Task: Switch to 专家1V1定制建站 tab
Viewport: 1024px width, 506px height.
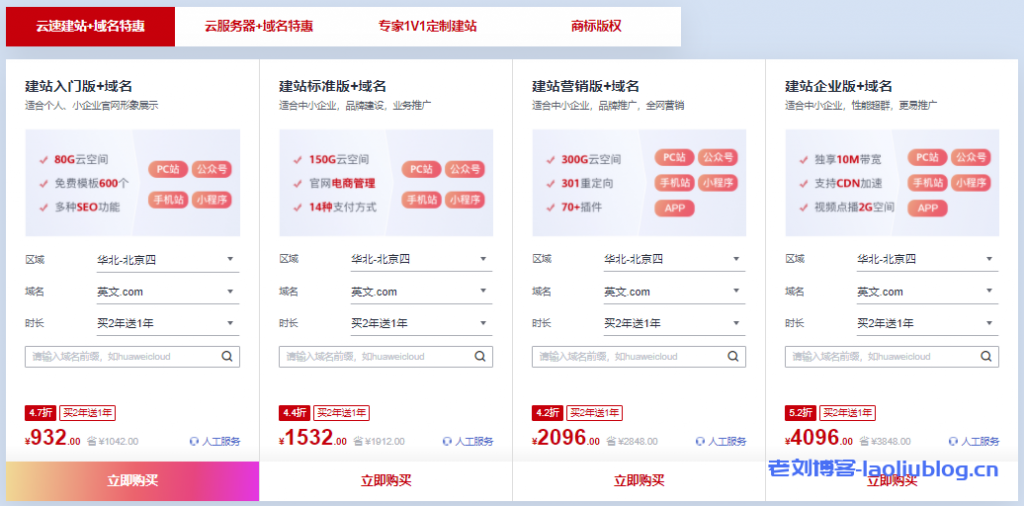Action: tap(428, 26)
